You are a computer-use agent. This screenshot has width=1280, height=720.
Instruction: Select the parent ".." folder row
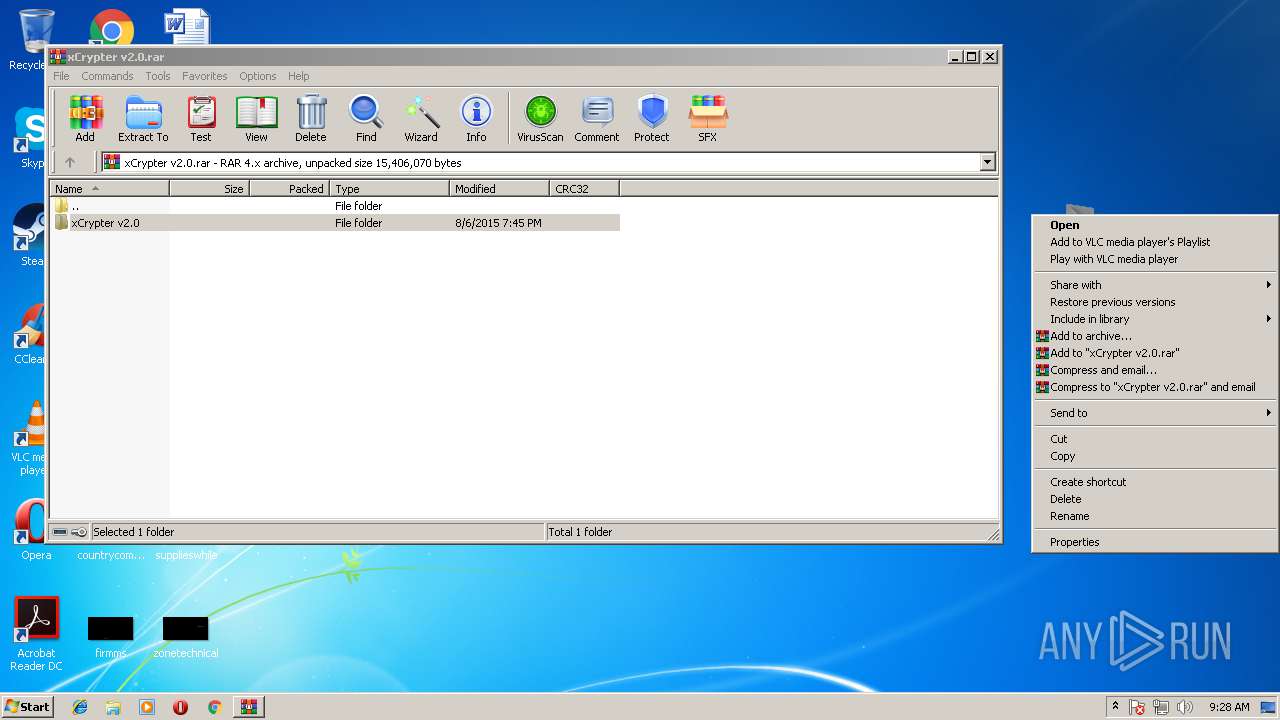[x=335, y=206]
